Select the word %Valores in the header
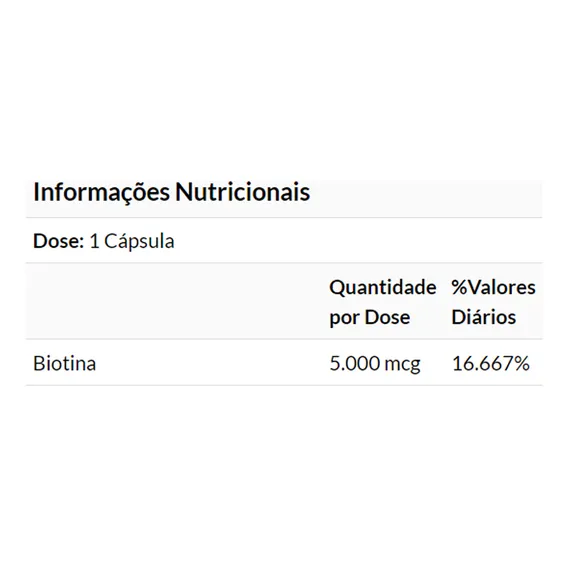The height and width of the screenshot is (568, 568). [x=493, y=288]
